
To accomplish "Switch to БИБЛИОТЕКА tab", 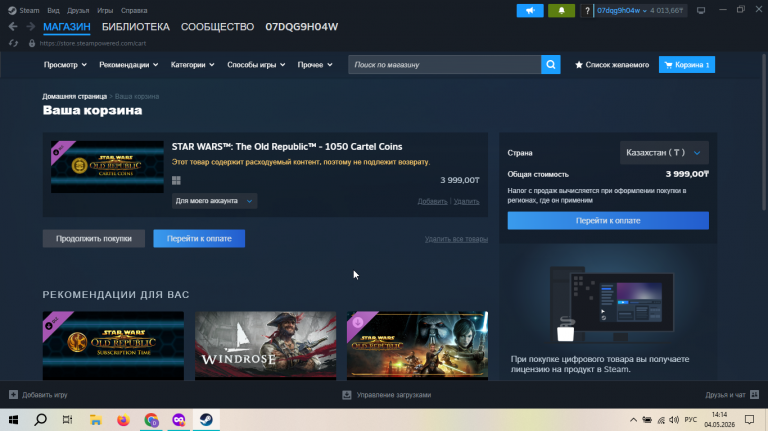I will [136, 27].
